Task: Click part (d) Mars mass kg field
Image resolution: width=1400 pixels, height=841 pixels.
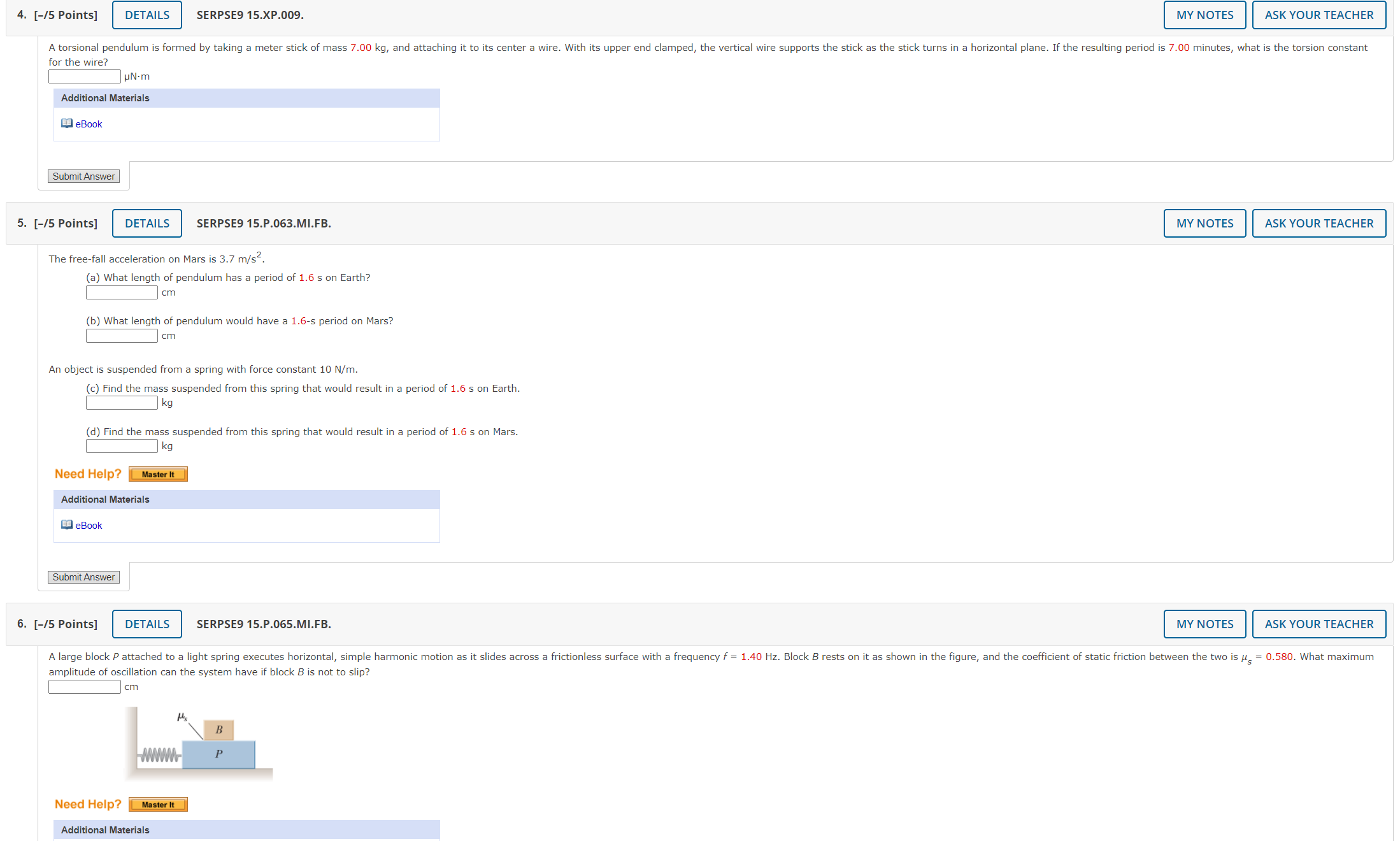Action: pyautogui.click(x=122, y=446)
